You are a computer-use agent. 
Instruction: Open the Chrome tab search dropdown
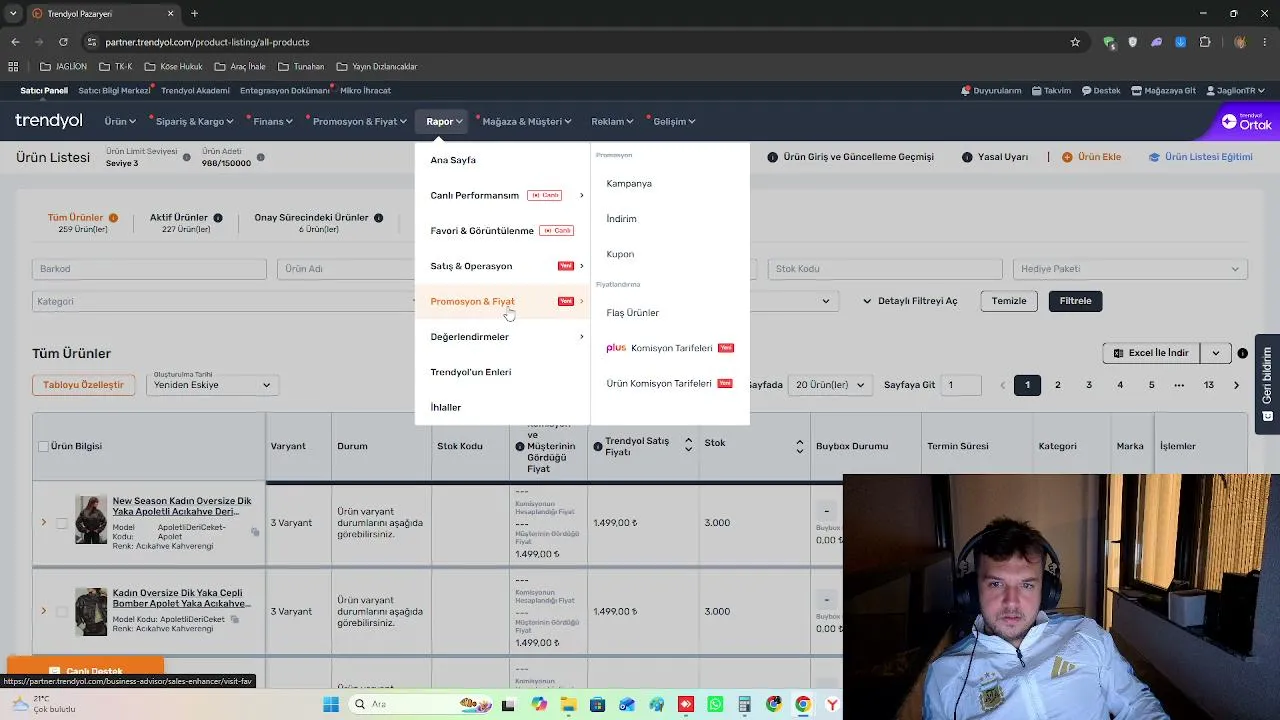[x=13, y=14]
